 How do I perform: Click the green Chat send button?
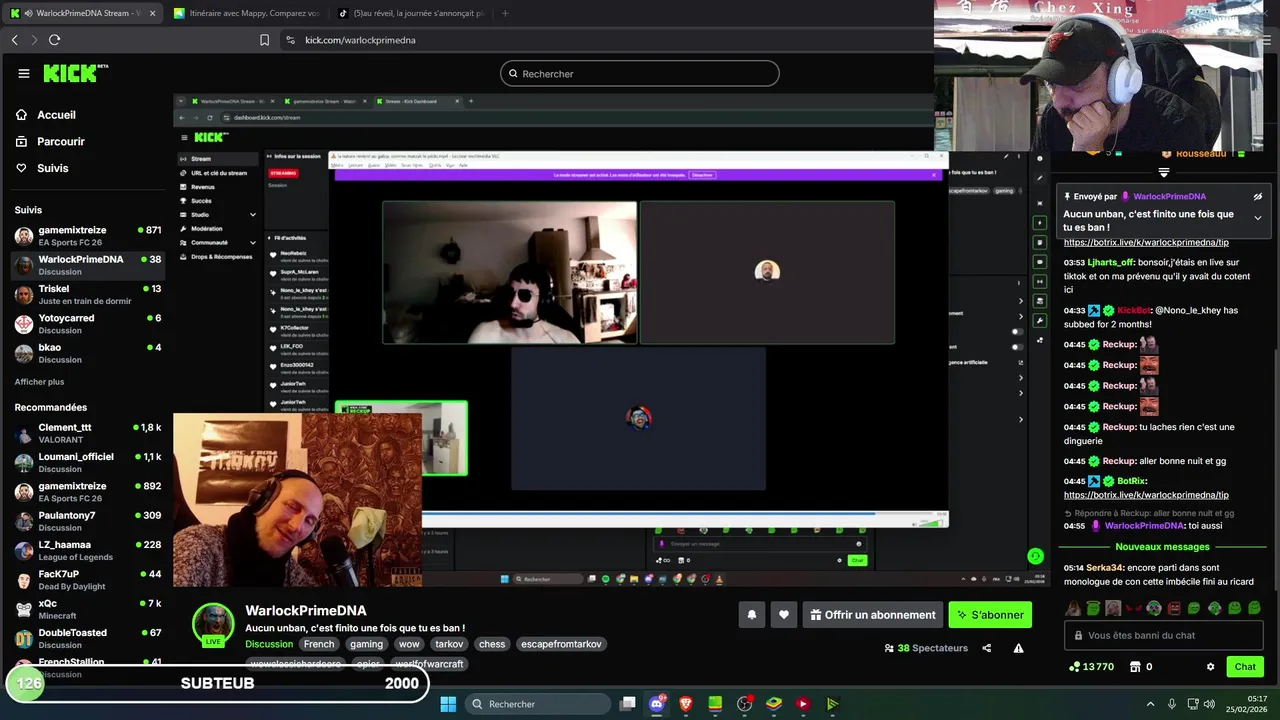1245,667
